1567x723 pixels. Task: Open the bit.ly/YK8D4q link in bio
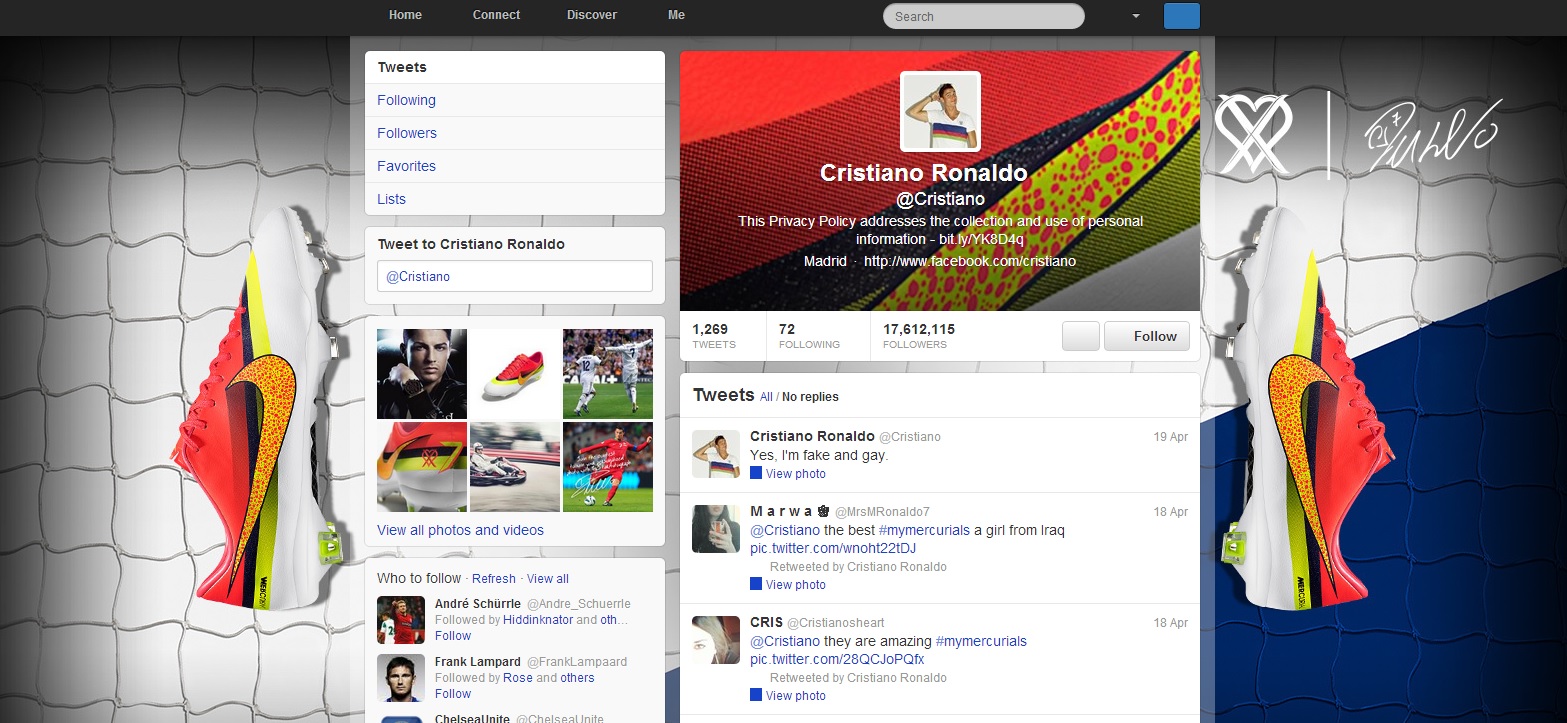click(x=981, y=239)
